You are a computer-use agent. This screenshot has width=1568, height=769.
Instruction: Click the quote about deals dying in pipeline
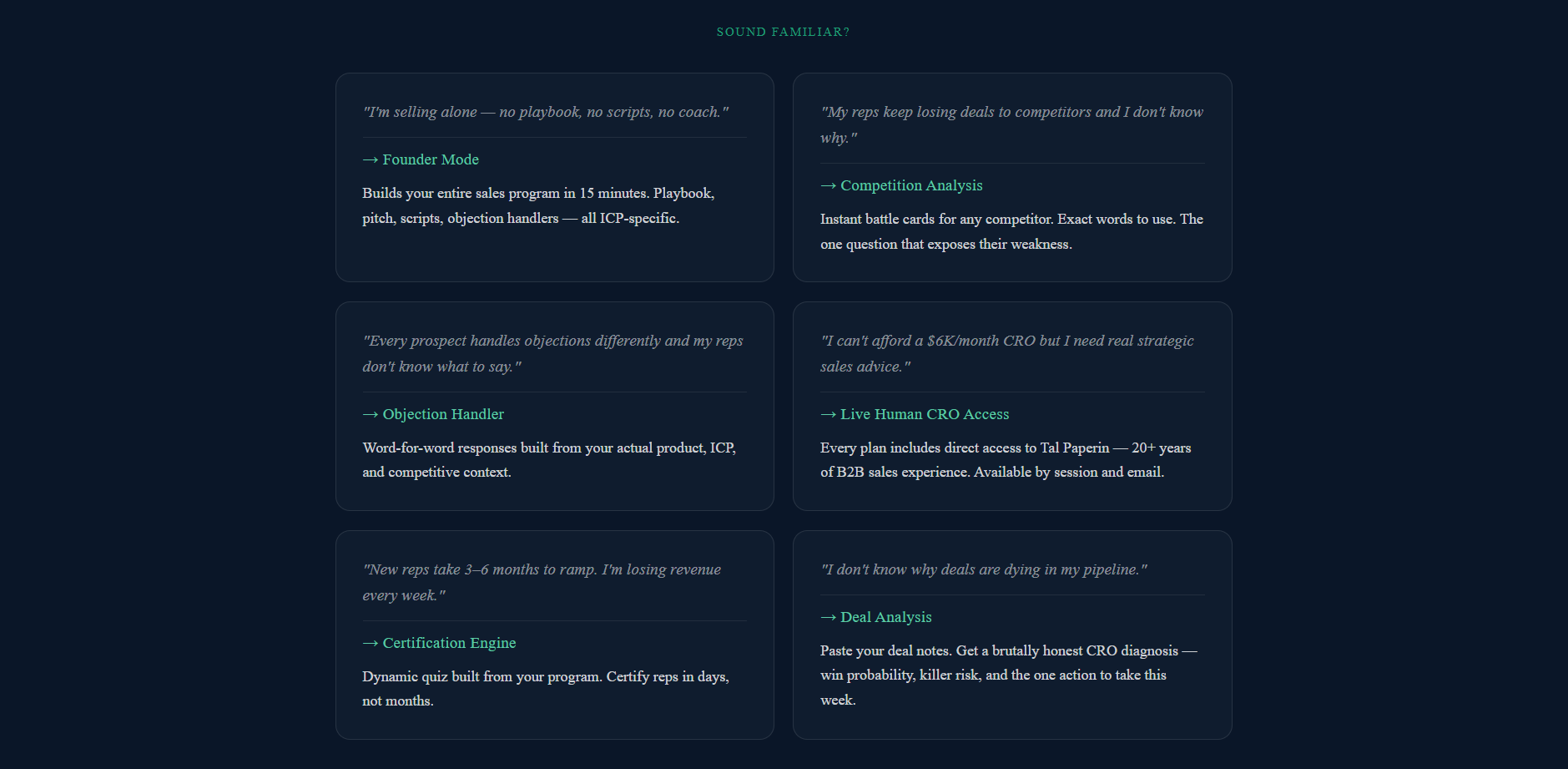click(983, 569)
